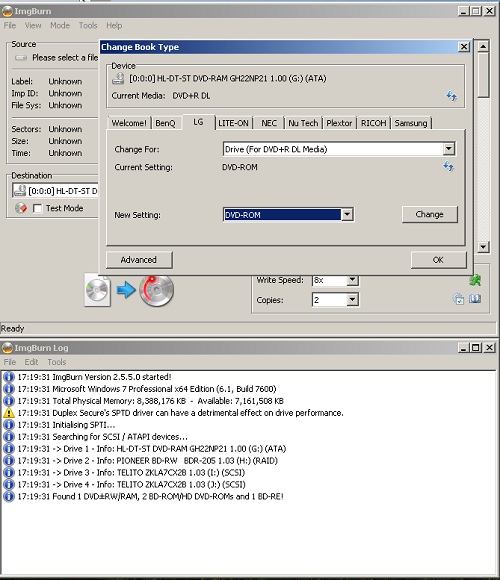Switch to the NEC tab
Image resolution: width=500 pixels, height=580 pixels.
(269, 123)
